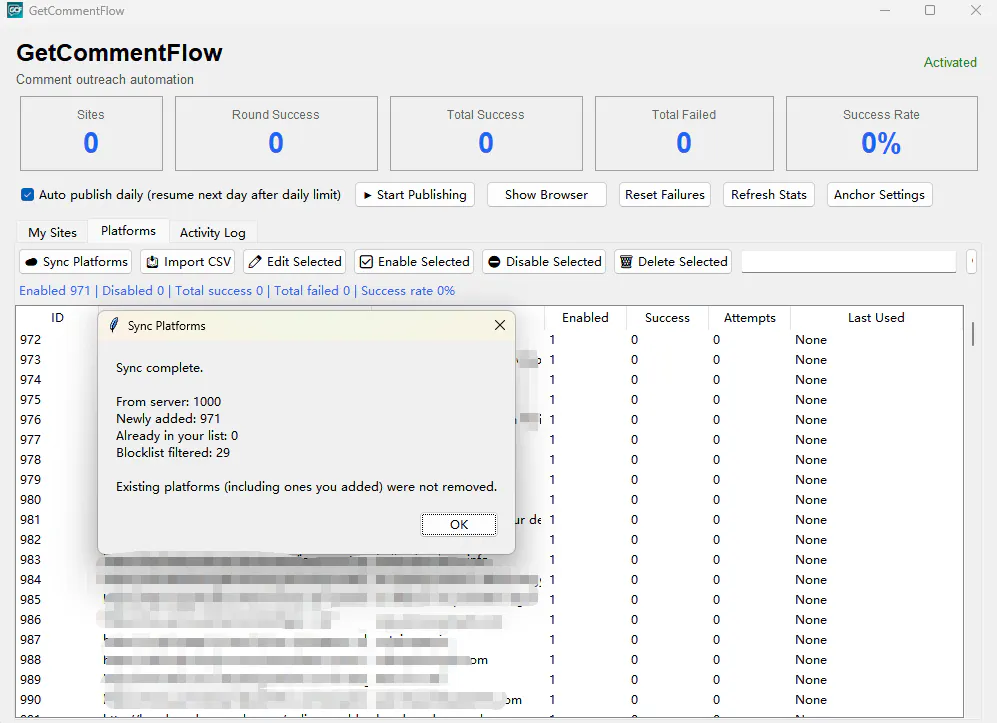Click the Refresh Stats button
The height and width of the screenshot is (723, 997).
click(x=769, y=195)
